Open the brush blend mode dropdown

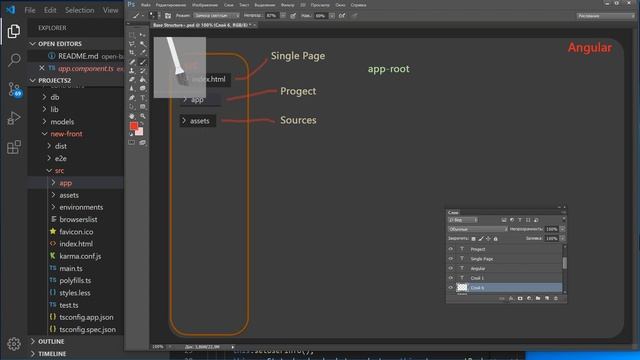(x=216, y=16)
